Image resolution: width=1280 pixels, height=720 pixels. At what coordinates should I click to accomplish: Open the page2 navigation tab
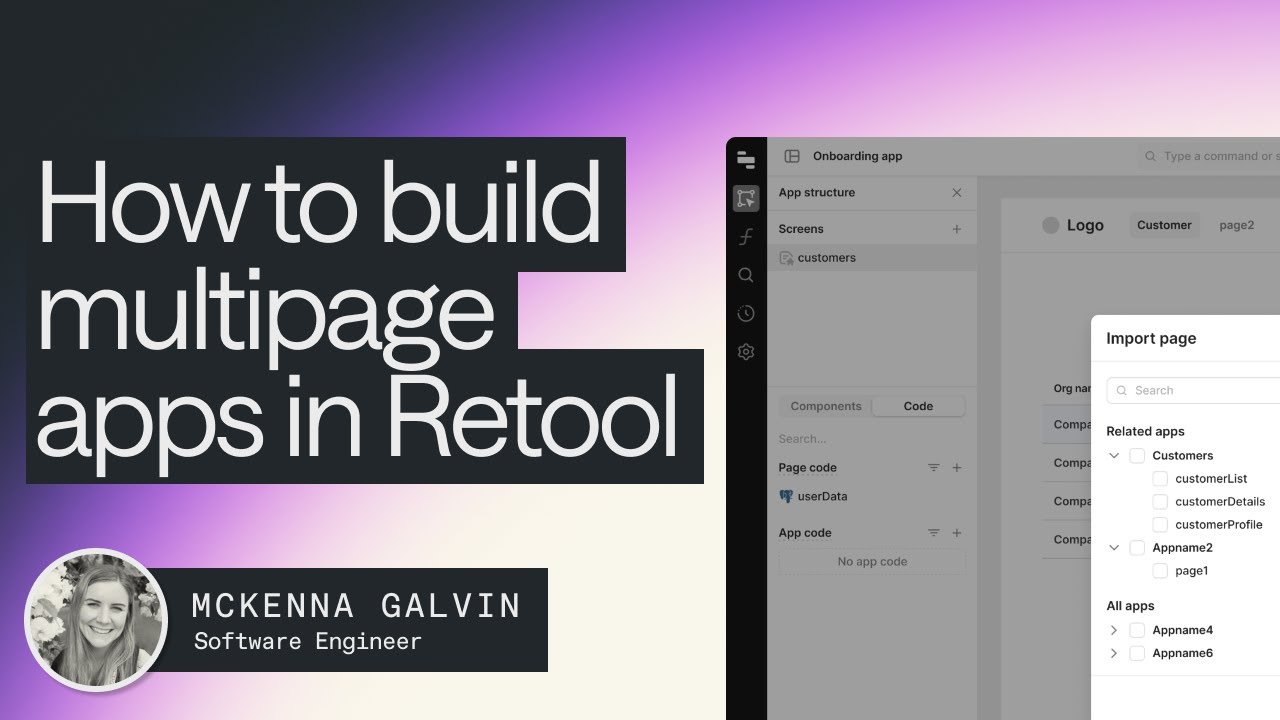1237,225
